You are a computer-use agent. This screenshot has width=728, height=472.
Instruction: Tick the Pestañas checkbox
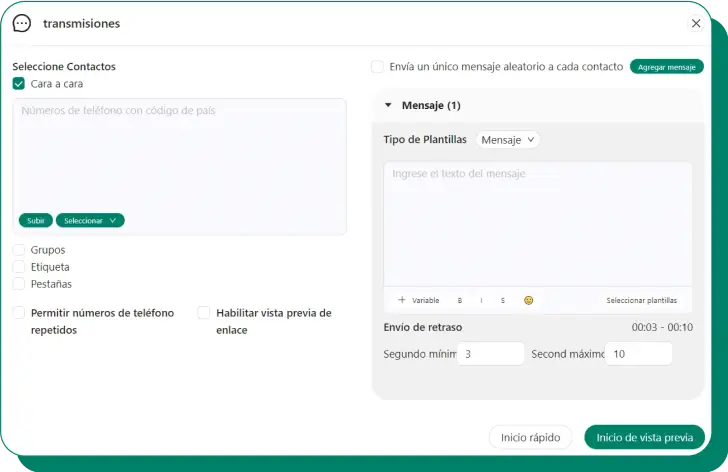coord(19,284)
